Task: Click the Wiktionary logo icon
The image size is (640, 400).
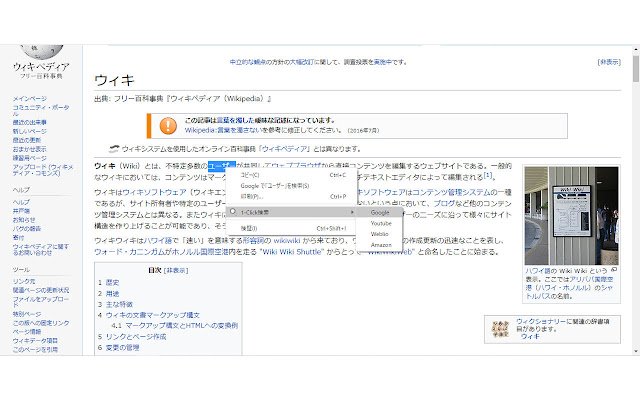Action: (500, 329)
